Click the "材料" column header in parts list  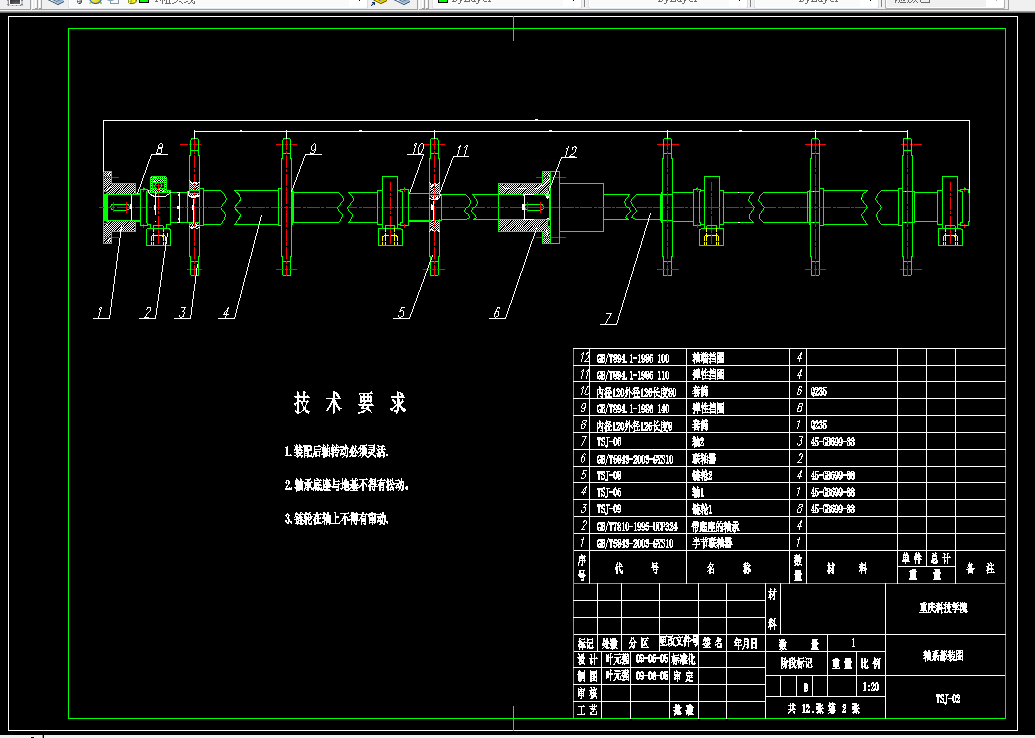tap(847, 568)
